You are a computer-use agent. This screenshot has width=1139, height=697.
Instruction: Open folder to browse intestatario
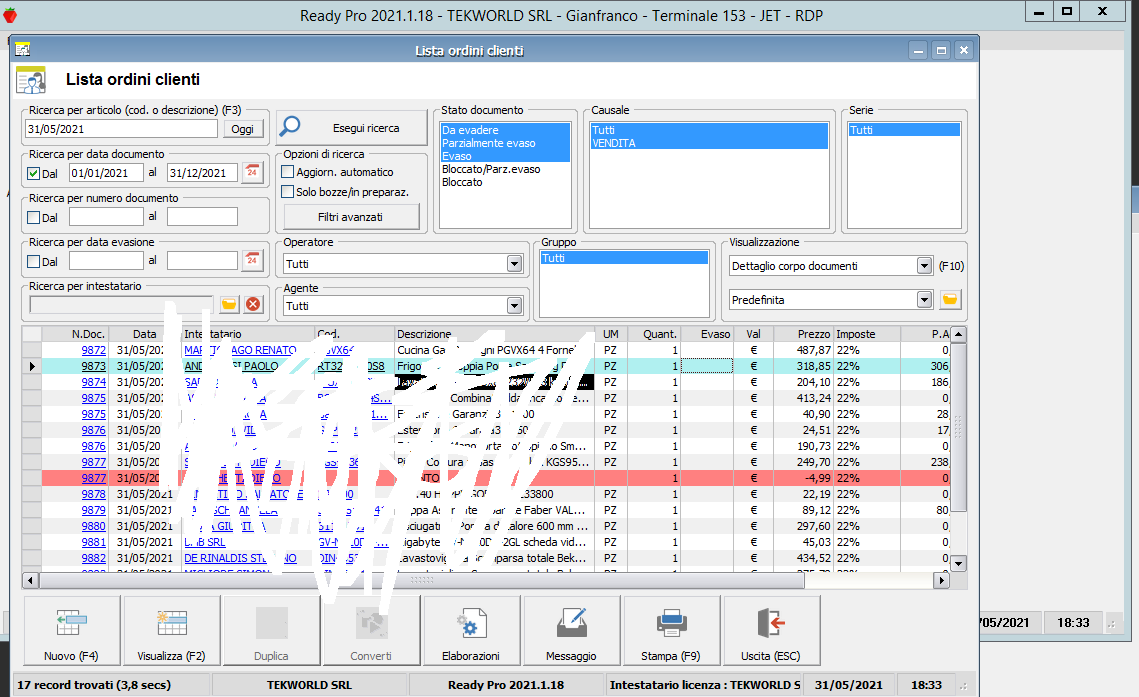tap(229, 304)
